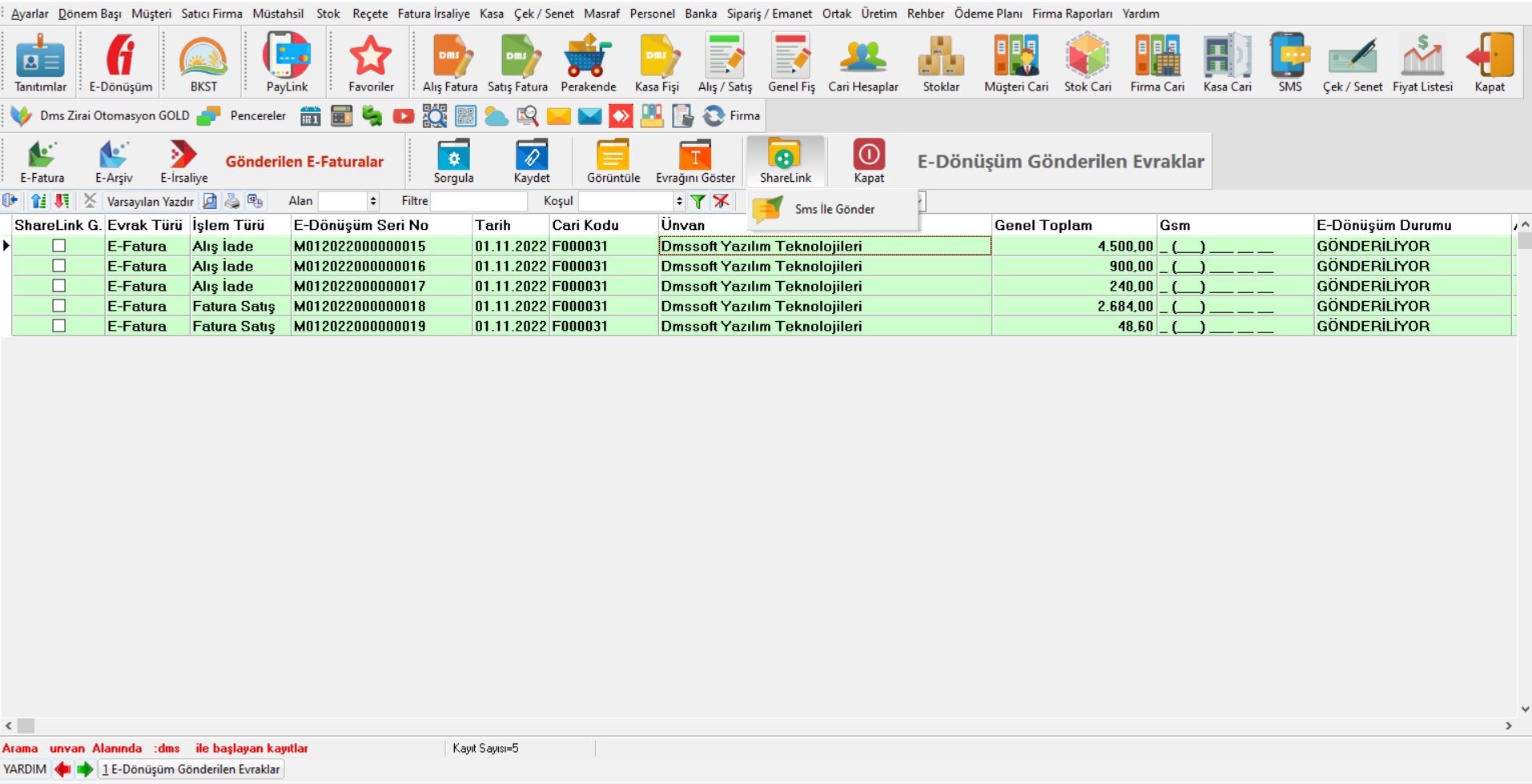Viewport: 1532px width, 784px height.
Task: Check the ShareLink box for invoice M012022000000017
Action: click(x=58, y=286)
